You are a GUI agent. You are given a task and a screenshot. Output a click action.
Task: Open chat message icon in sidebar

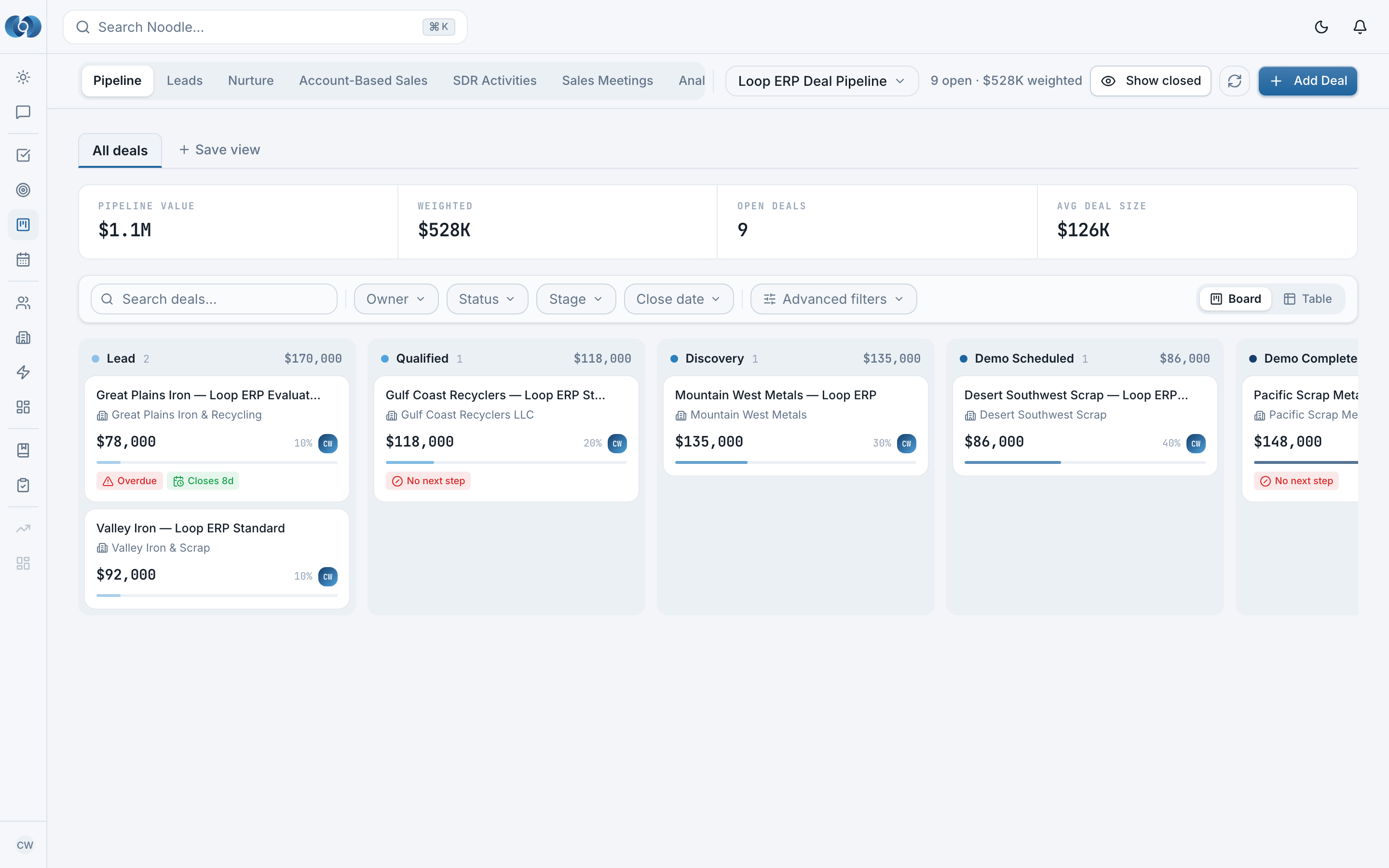pos(23,112)
